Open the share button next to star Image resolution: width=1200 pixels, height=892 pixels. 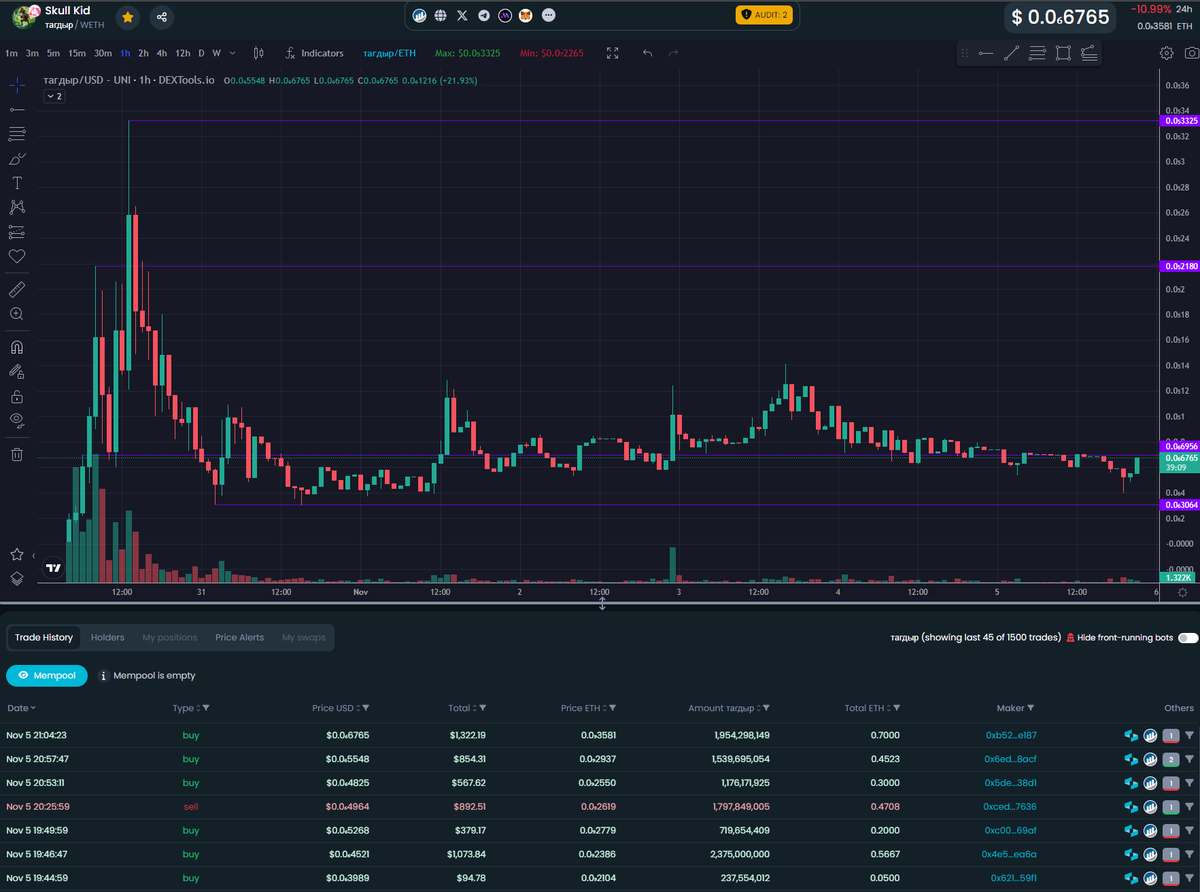point(162,17)
